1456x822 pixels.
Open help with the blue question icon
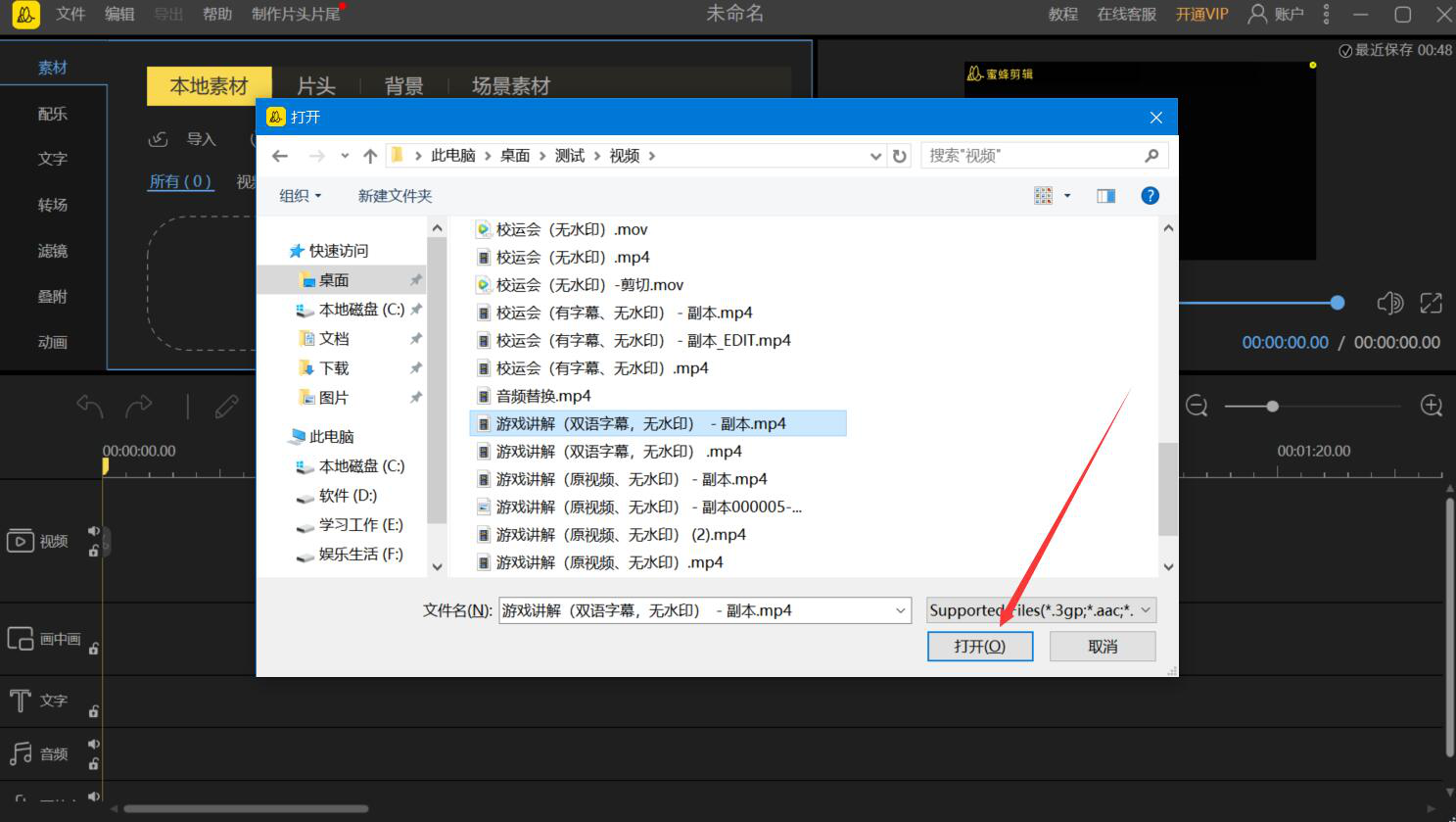[1151, 196]
